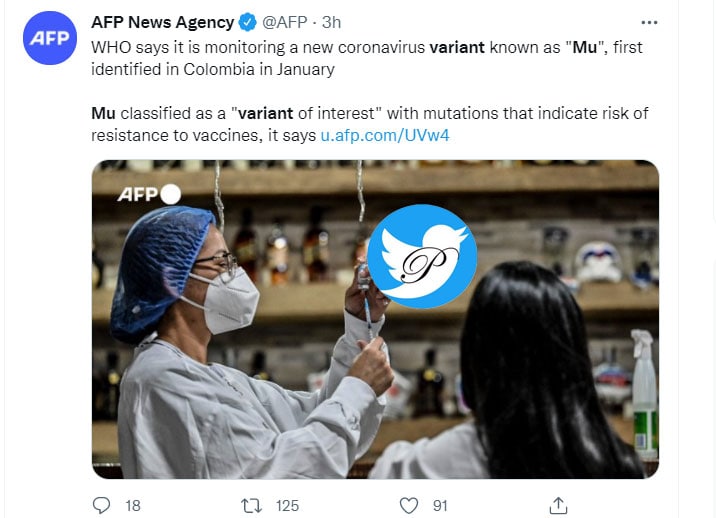Click the blue verified badge
Image resolution: width=716 pixels, height=518 pixels.
(247, 22)
